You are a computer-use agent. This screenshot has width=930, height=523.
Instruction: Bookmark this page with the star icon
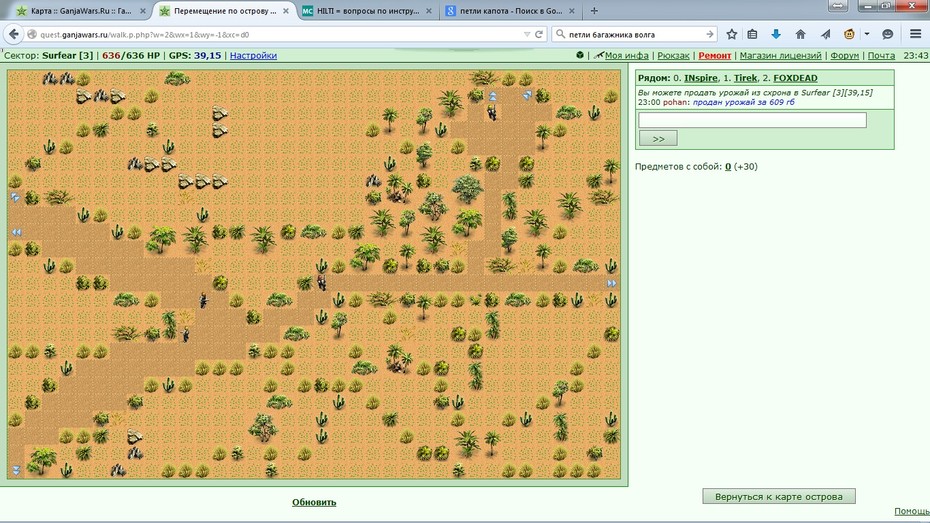coord(731,34)
